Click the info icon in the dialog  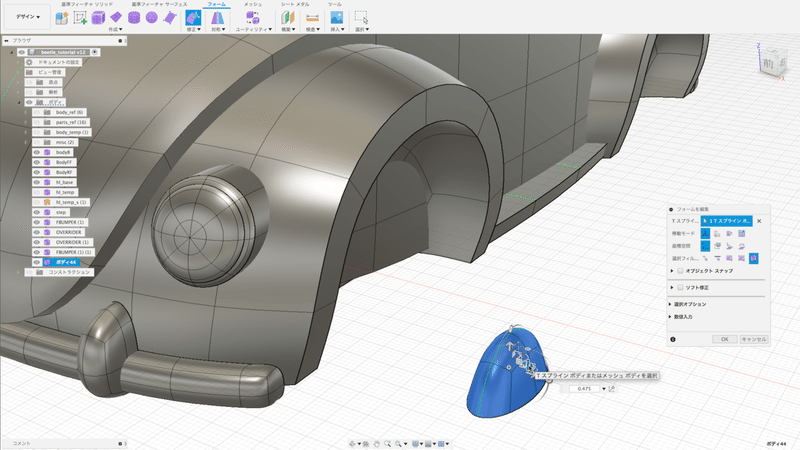click(x=672, y=339)
